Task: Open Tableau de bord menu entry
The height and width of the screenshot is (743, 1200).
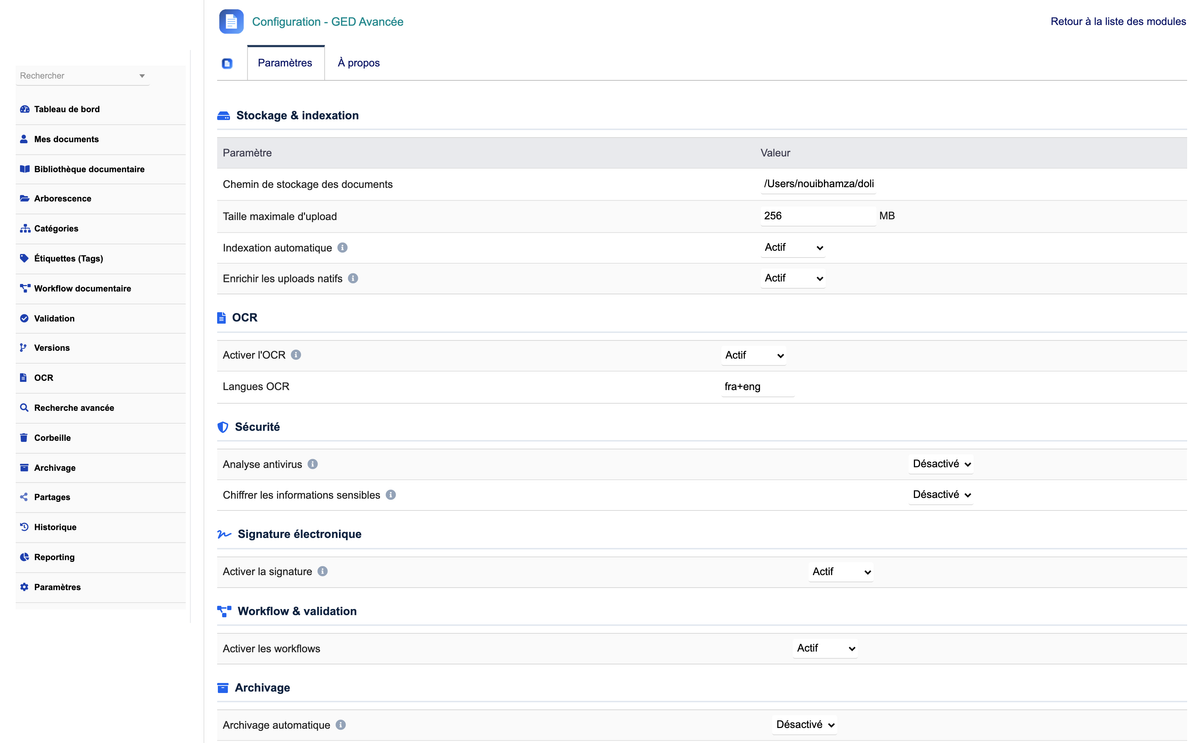Action: 67,109
